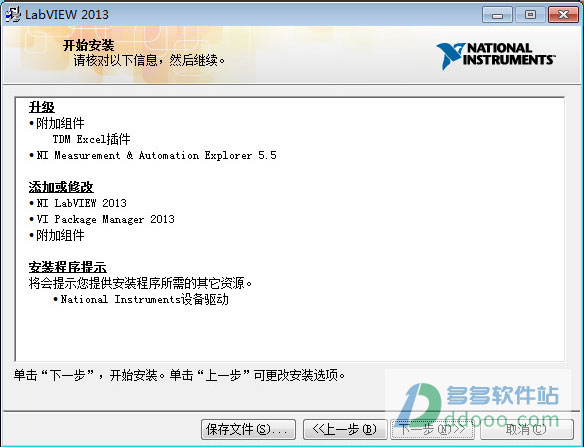Screen dimensions: 584x447
Task: Go back with the <<上一步(B) button
Action: 345,429
